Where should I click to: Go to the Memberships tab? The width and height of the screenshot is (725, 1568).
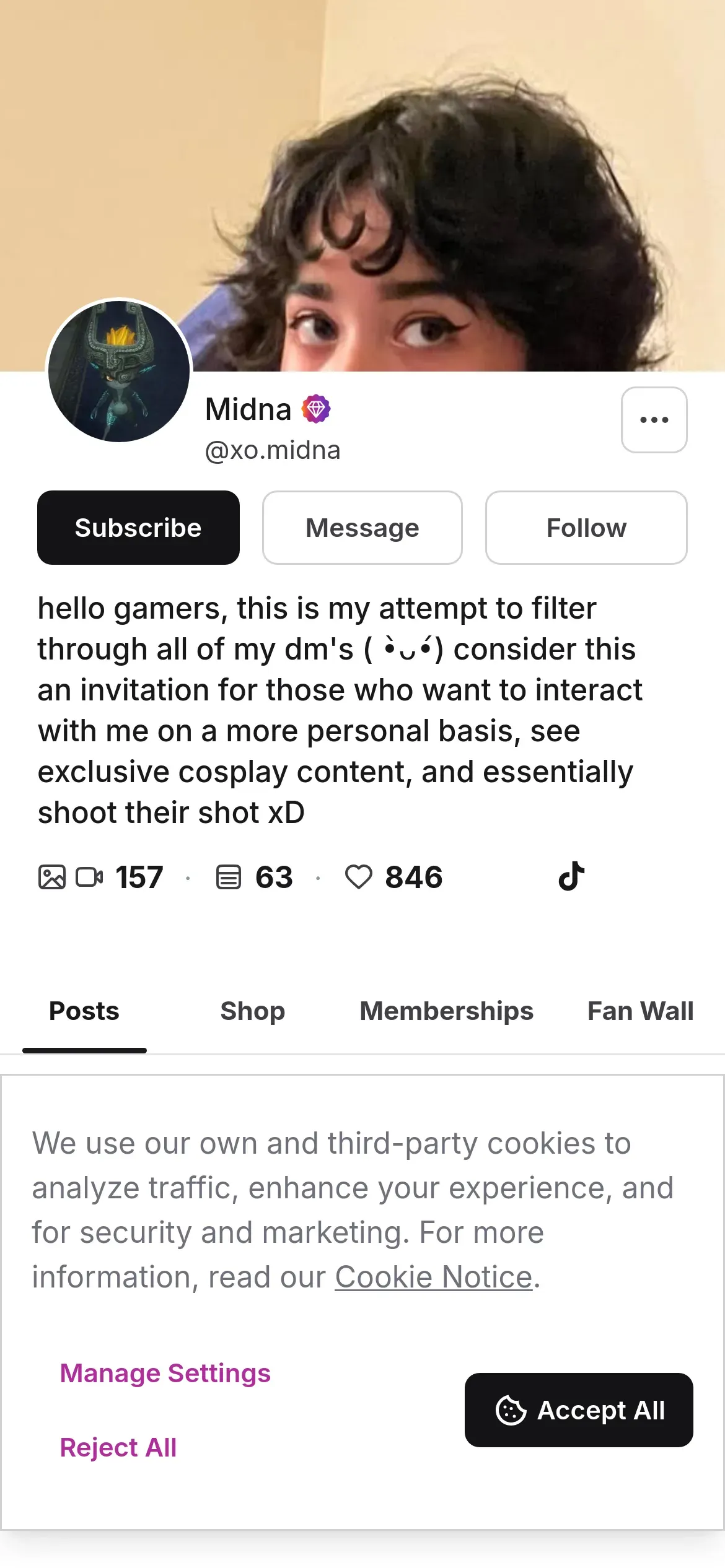pos(446,1011)
